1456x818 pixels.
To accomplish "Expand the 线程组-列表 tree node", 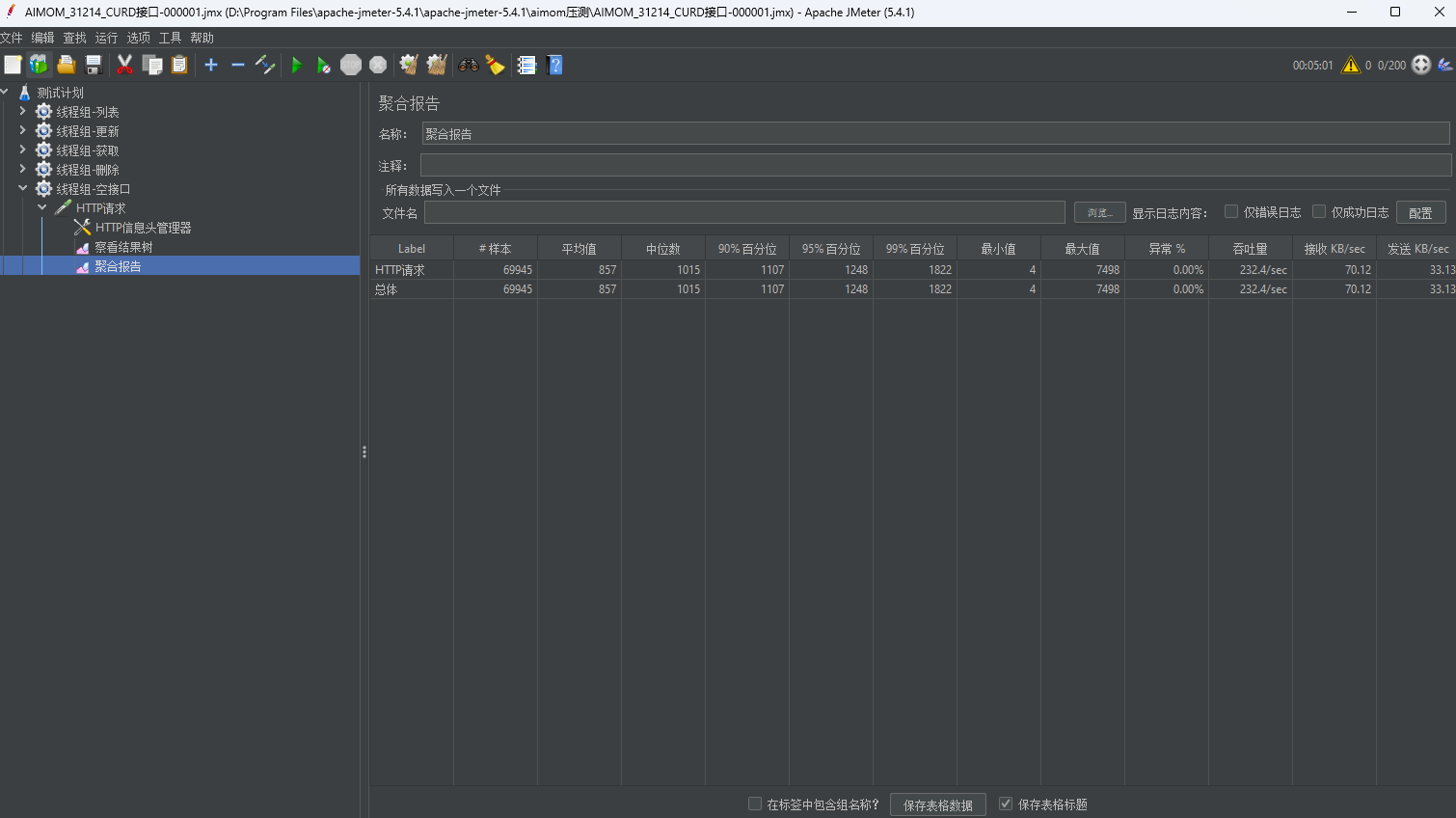I will (x=23, y=111).
